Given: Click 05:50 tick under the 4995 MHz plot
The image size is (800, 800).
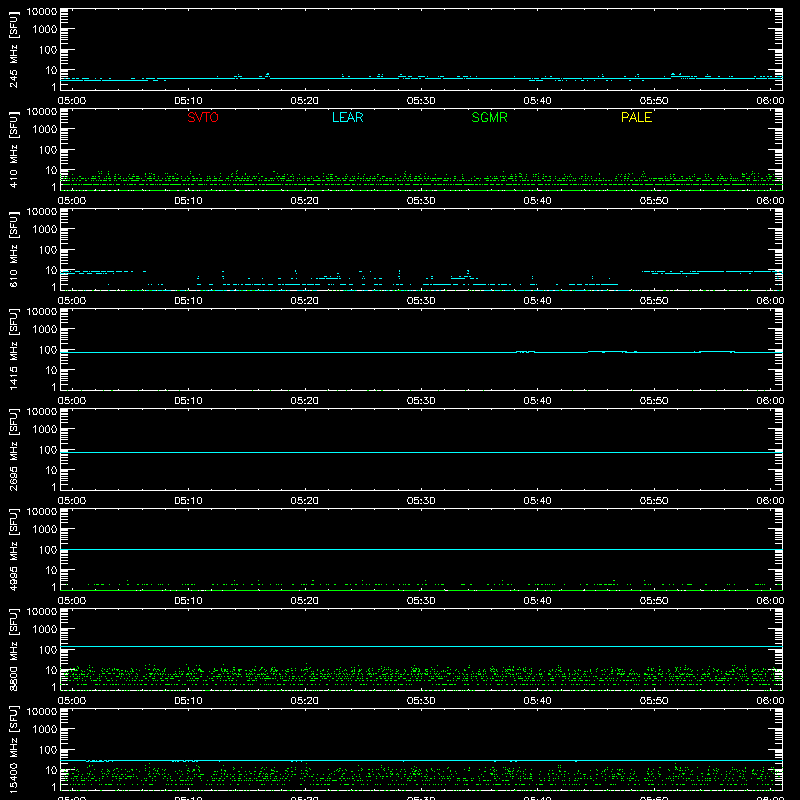Looking at the screenshot, I should [x=654, y=601].
